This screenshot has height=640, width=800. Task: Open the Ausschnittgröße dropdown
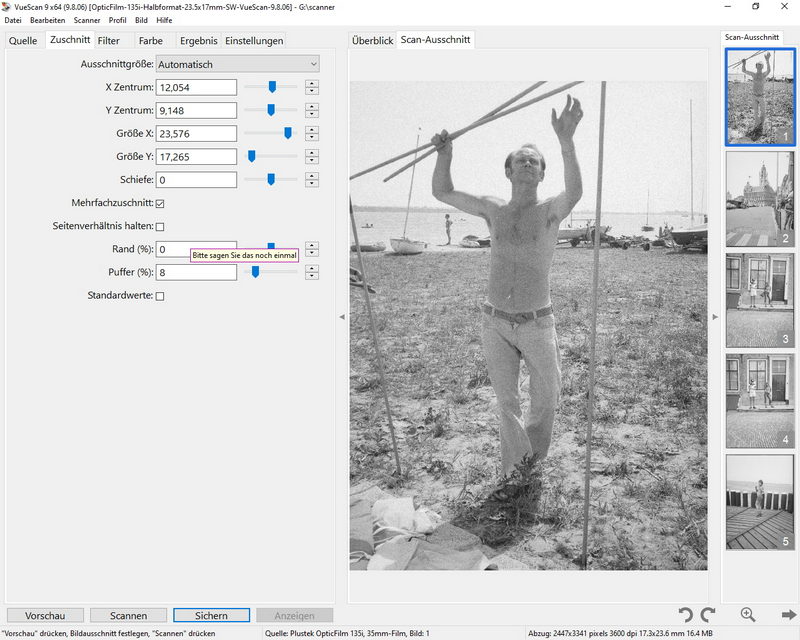(x=238, y=64)
